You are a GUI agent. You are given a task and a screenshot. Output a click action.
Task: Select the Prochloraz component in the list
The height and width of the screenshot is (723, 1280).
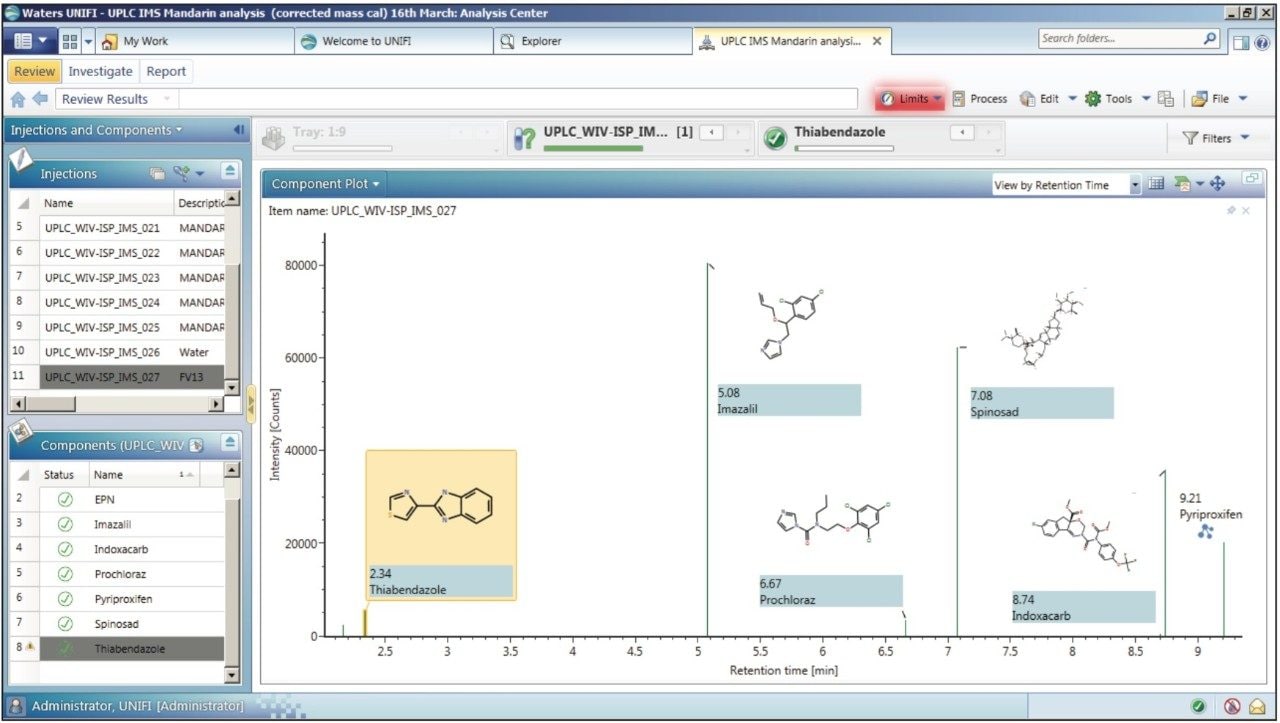(x=117, y=573)
